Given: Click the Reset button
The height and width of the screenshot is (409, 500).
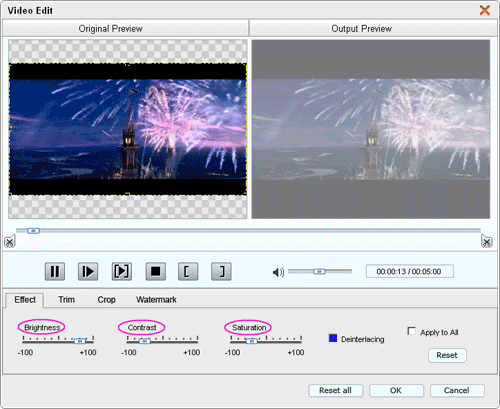Looking at the screenshot, I should coord(447,355).
